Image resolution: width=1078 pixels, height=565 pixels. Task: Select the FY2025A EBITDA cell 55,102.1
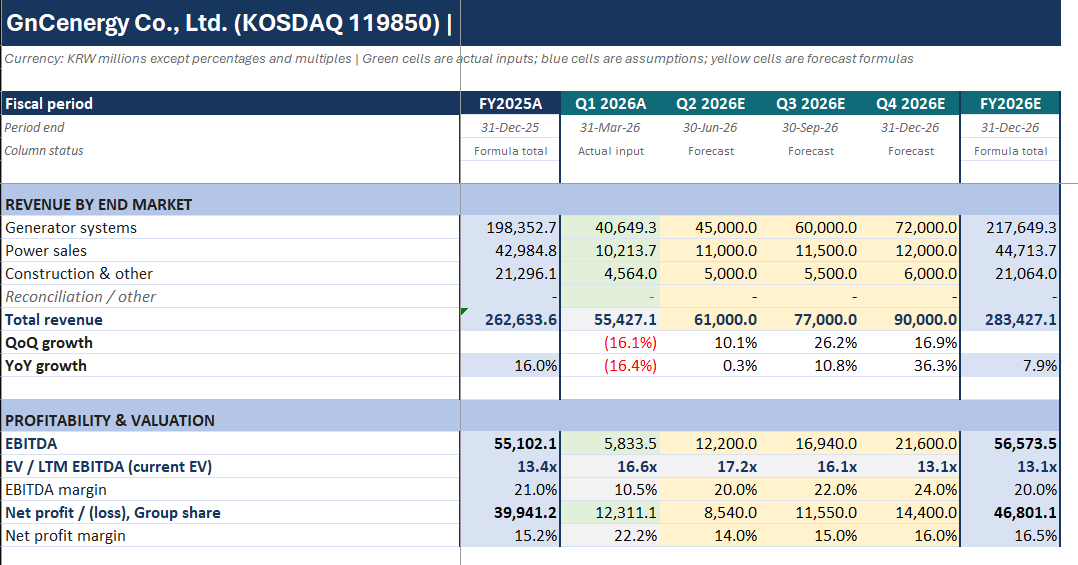(x=510, y=443)
